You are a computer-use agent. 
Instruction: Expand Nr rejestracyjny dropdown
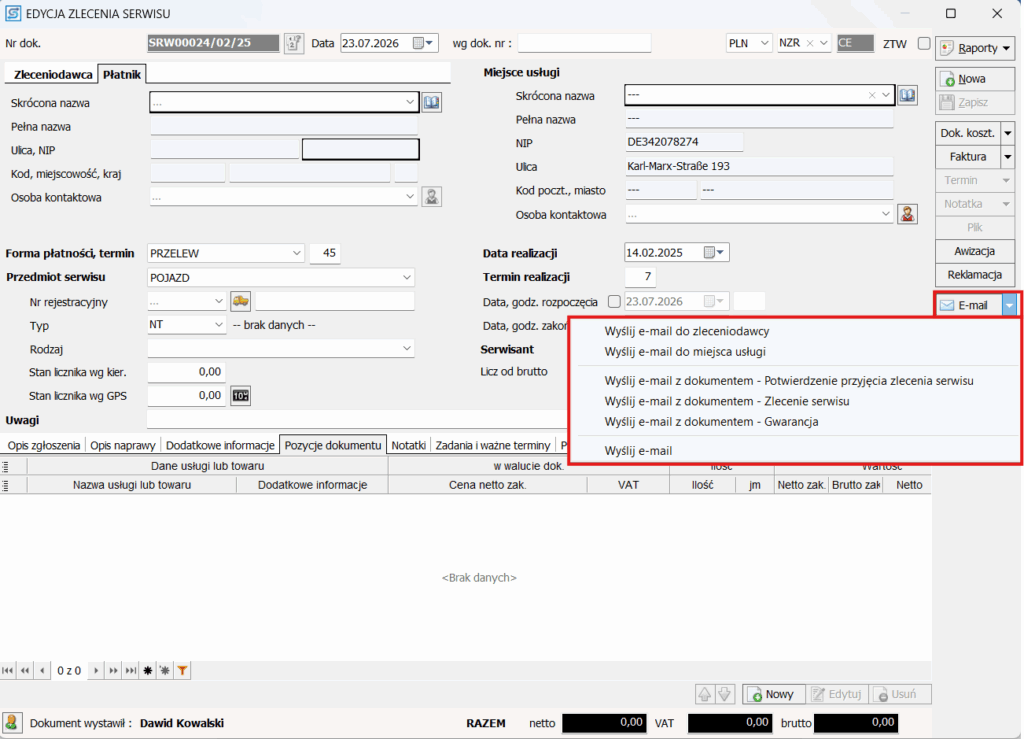[x=219, y=301]
